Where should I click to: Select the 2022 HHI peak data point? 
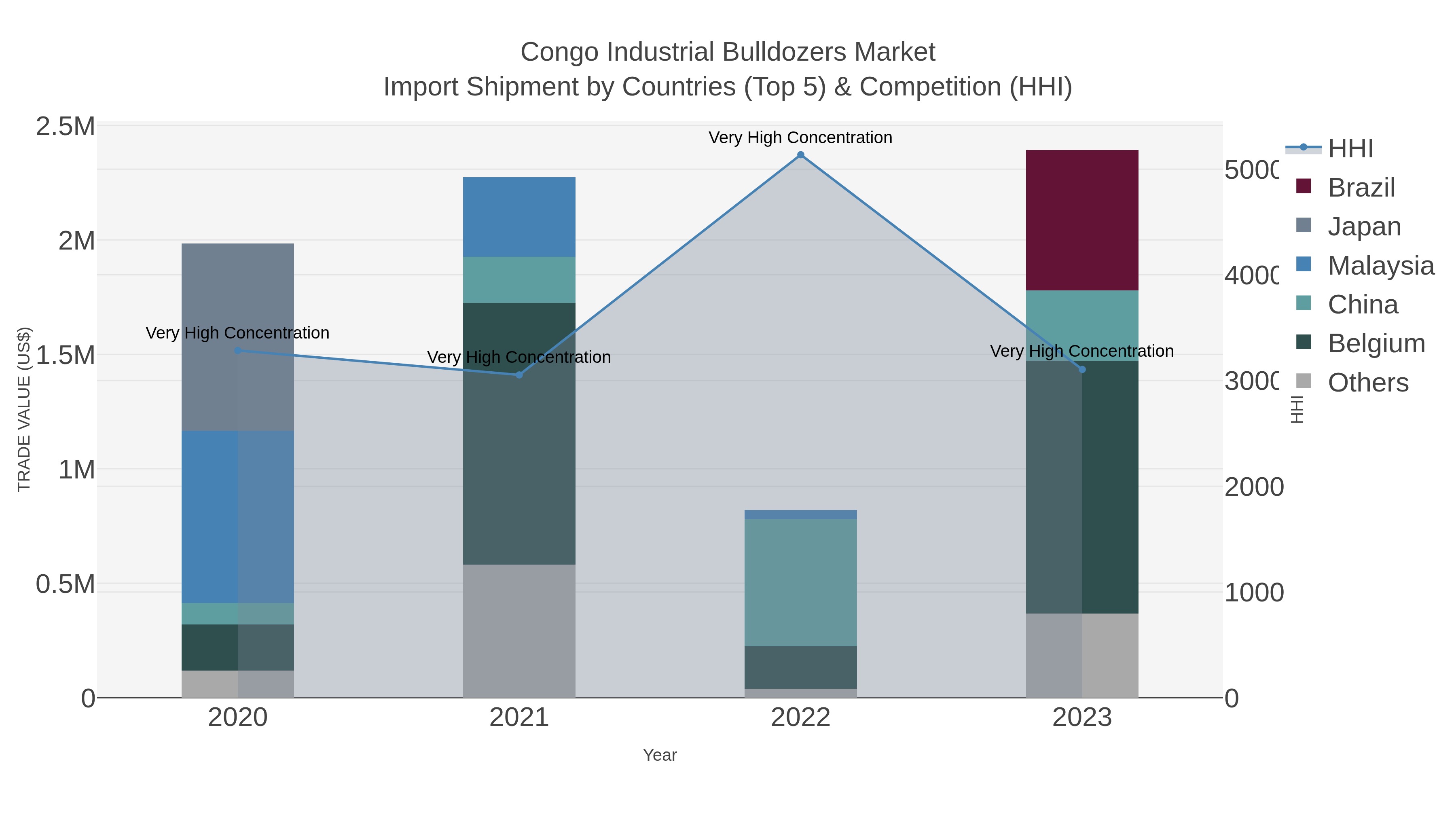click(x=800, y=155)
